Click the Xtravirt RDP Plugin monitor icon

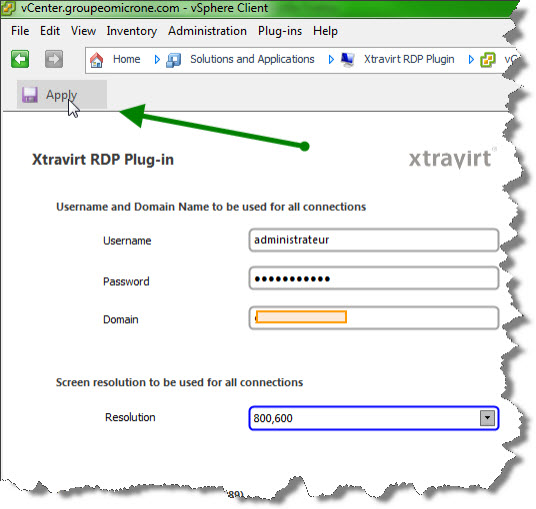point(348,60)
